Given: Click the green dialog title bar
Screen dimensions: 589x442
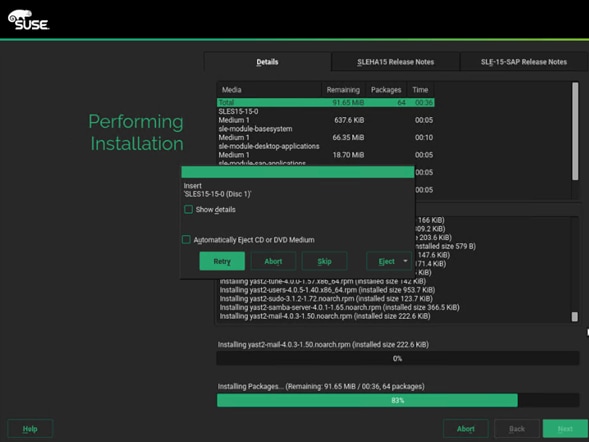Looking at the screenshot, I should point(298,172).
